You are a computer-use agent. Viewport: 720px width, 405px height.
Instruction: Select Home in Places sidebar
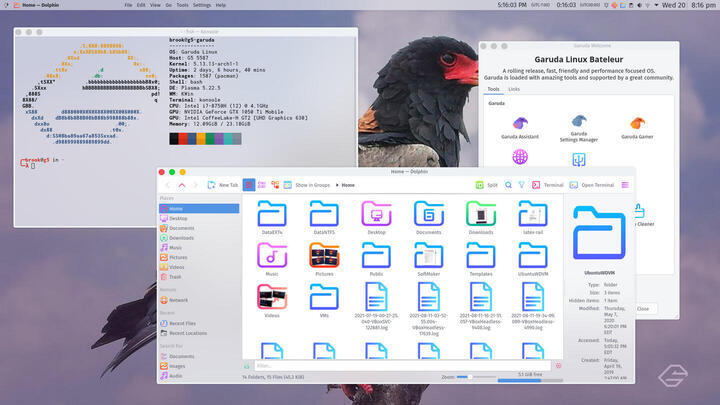199,208
